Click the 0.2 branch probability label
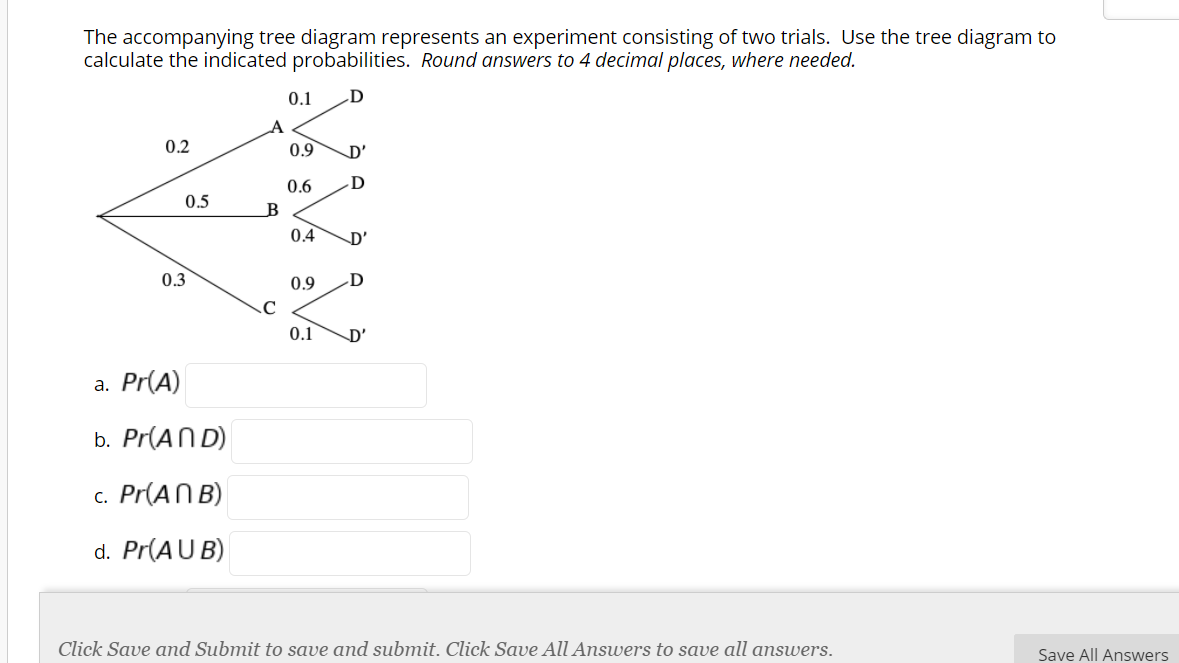The image size is (1179, 663). click(175, 146)
